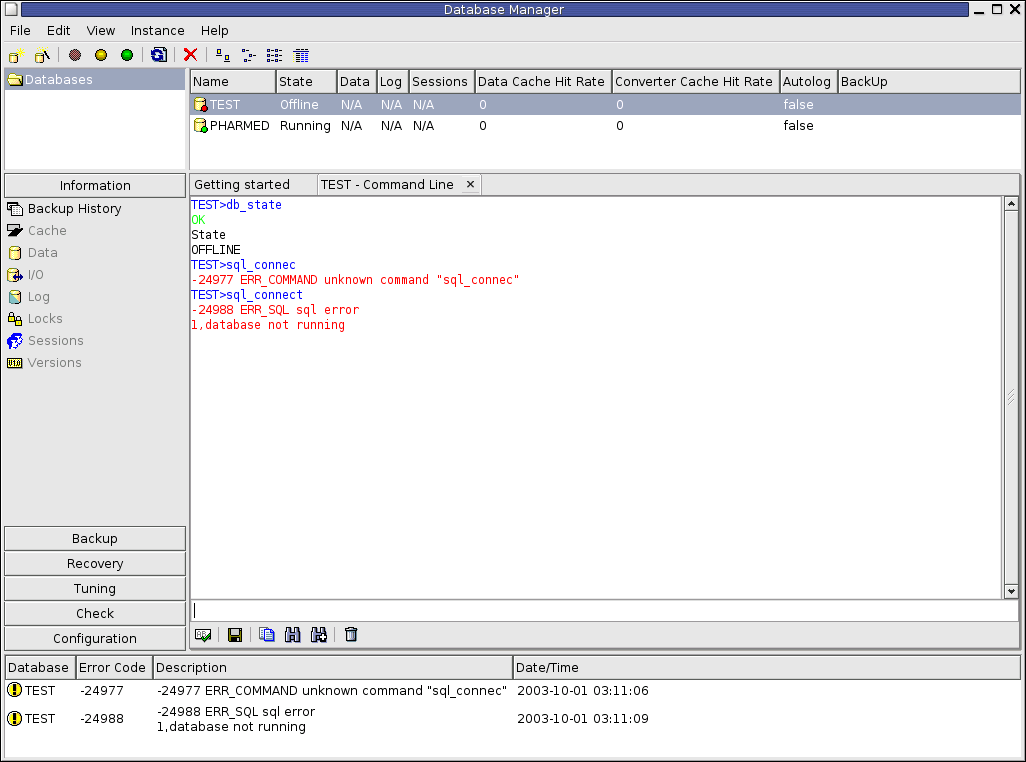Click the yellow admin state button
This screenshot has width=1026, height=762.
point(101,55)
